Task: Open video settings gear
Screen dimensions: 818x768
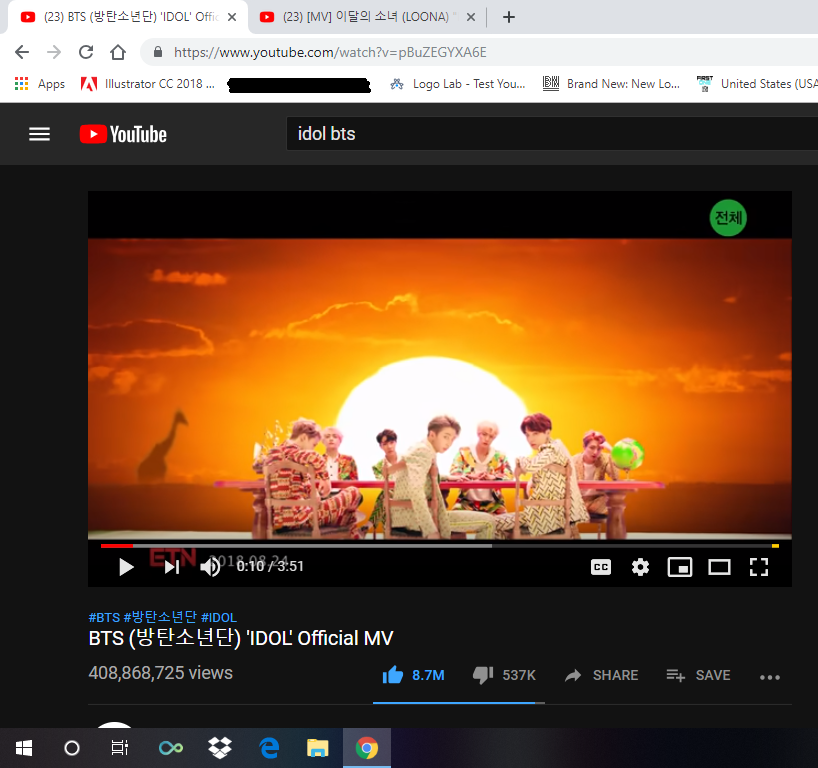Action: coord(640,567)
